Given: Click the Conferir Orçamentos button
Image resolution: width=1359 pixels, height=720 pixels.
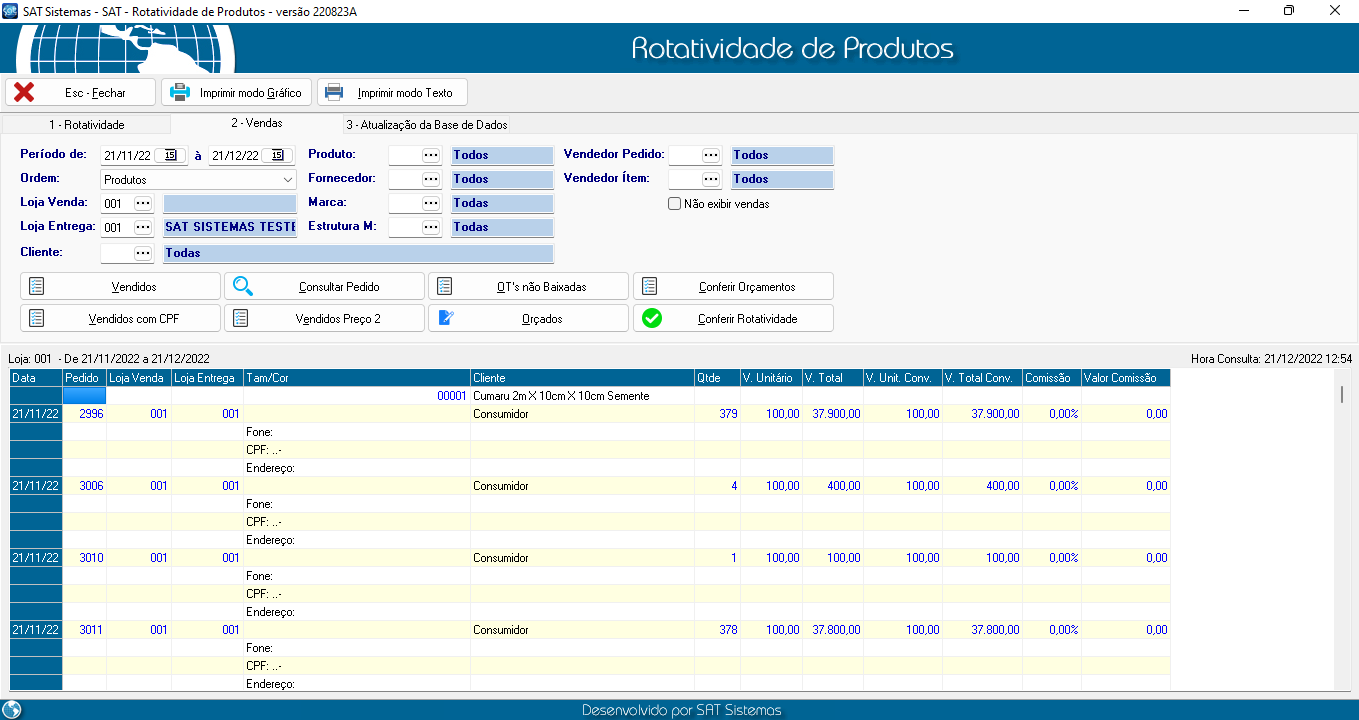Looking at the screenshot, I should pyautogui.click(x=733, y=287).
